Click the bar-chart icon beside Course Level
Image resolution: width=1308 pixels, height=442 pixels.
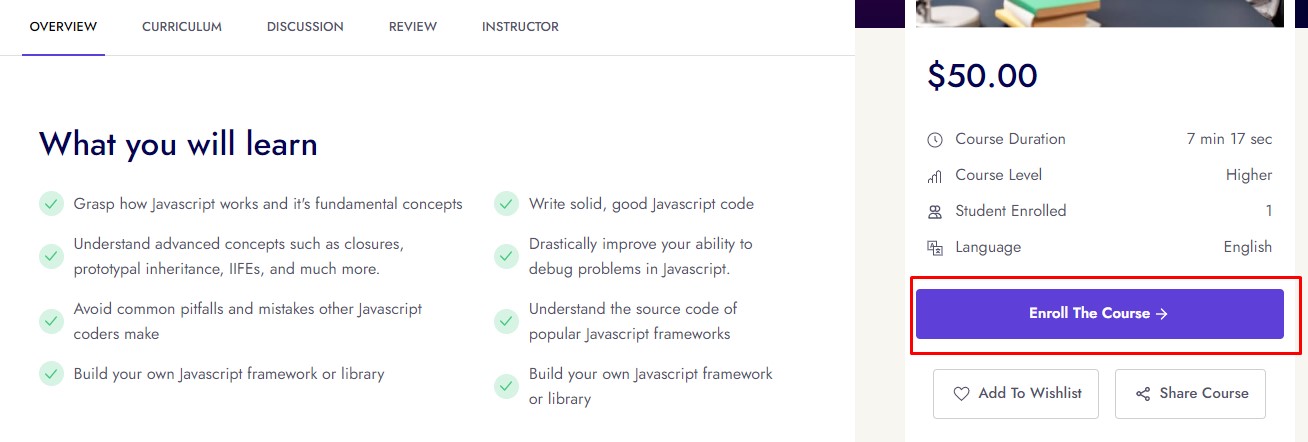tap(935, 176)
